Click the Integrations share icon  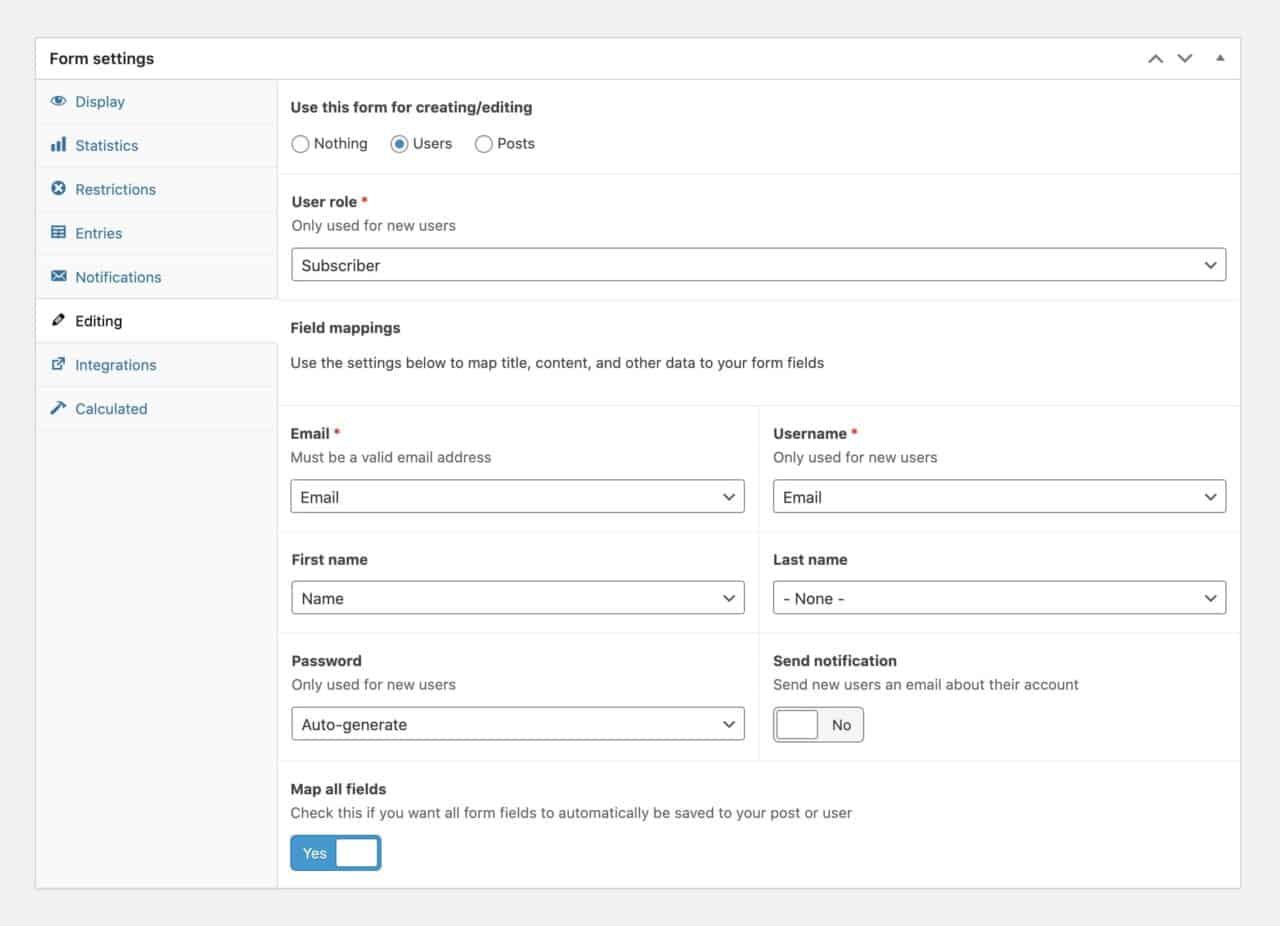coord(58,365)
